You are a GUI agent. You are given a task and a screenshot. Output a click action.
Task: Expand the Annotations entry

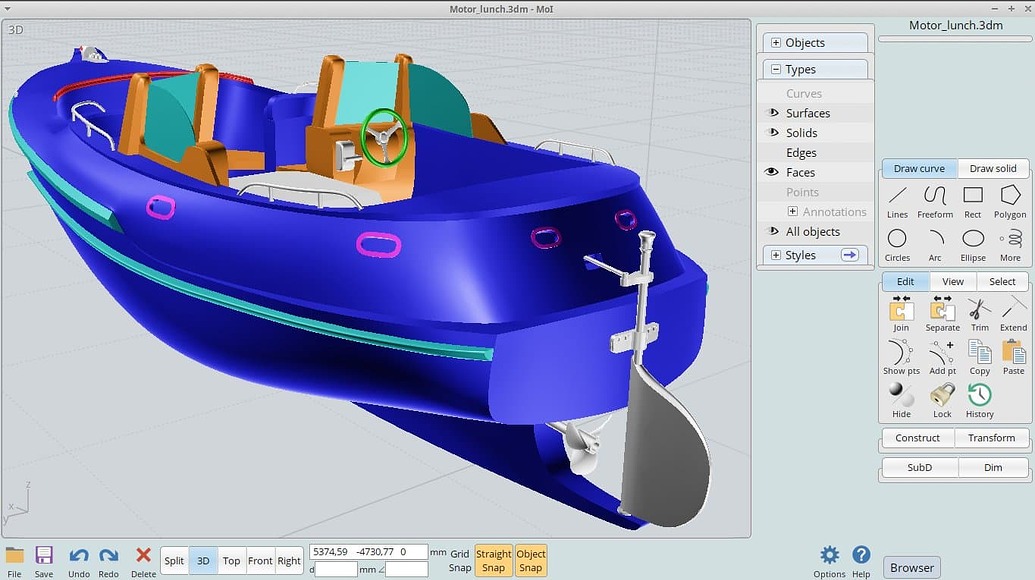(x=793, y=212)
